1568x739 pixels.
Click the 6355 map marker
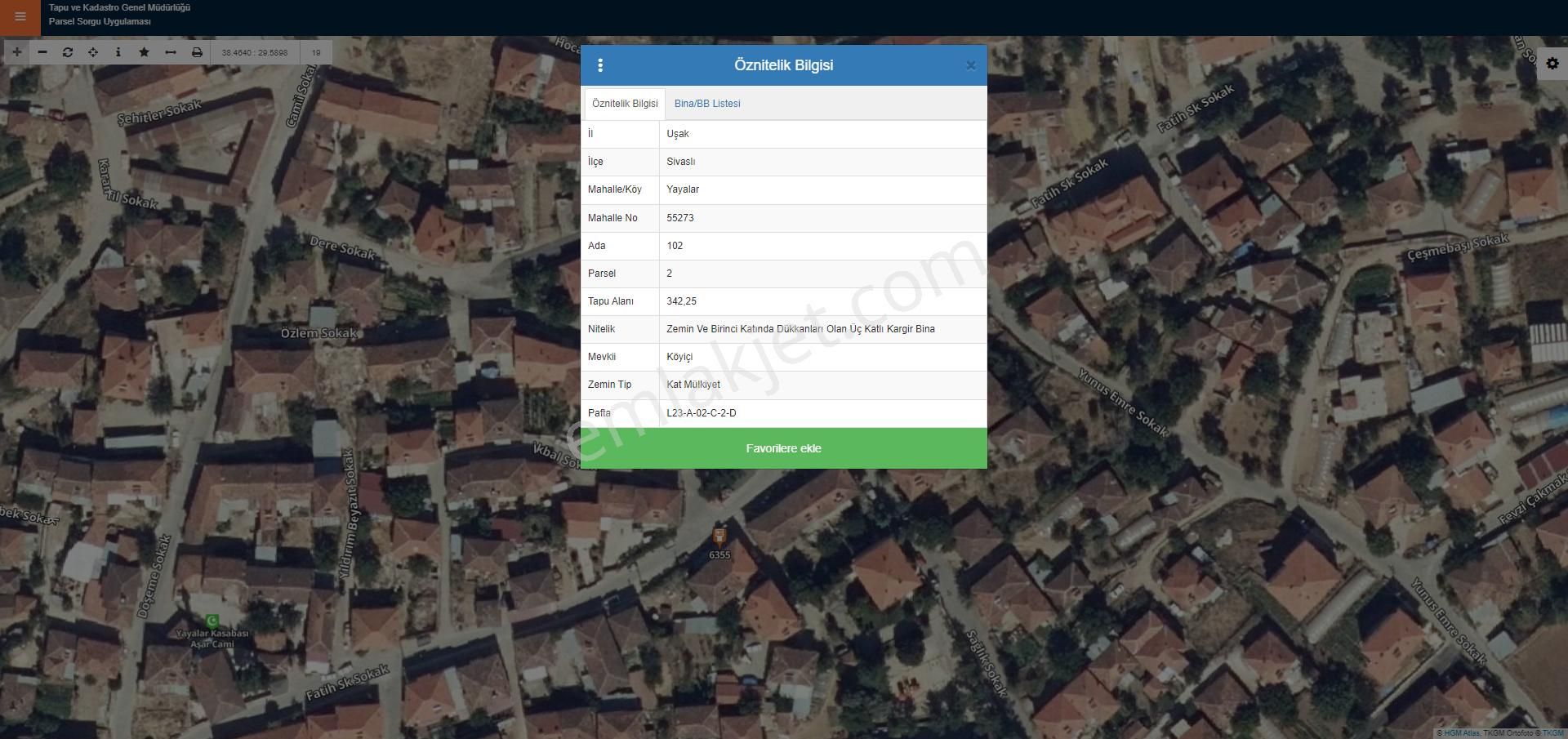719,536
